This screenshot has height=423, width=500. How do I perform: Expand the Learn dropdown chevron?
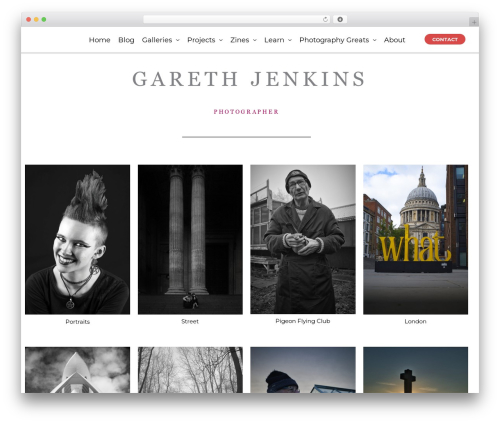pyautogui.click(x=290, y=40)
